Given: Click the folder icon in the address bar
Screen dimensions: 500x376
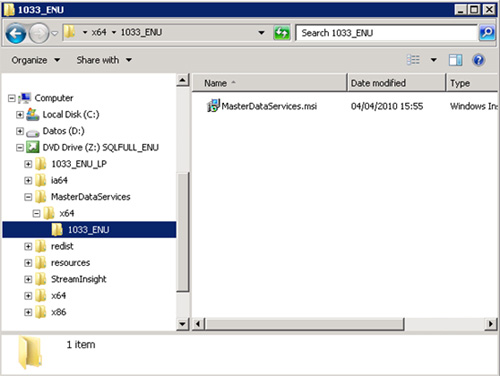Looking at the screenshot, I should click(x=70, y=32).
